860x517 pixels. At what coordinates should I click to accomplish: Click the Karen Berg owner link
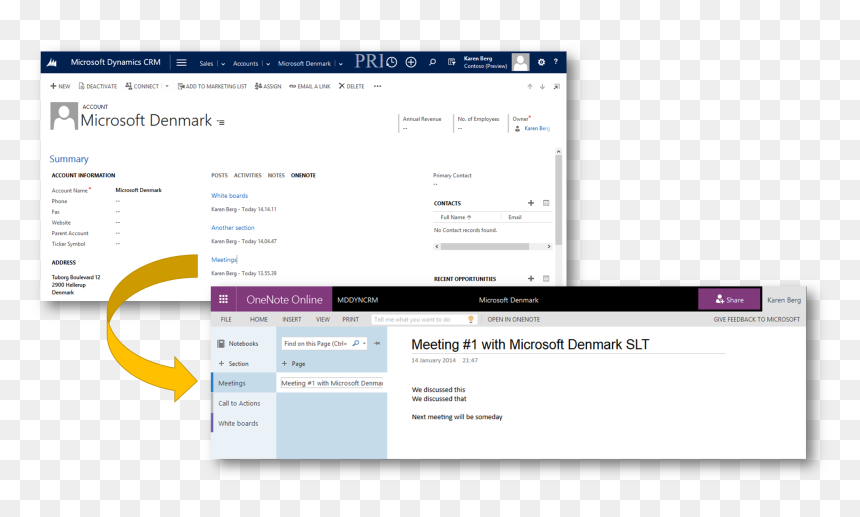point(537,128)
